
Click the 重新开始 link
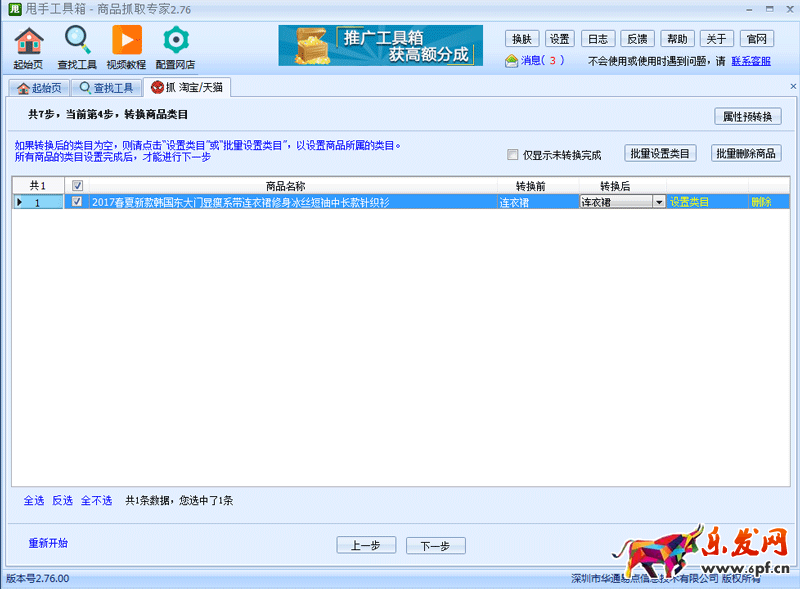[x=48, y=543]
